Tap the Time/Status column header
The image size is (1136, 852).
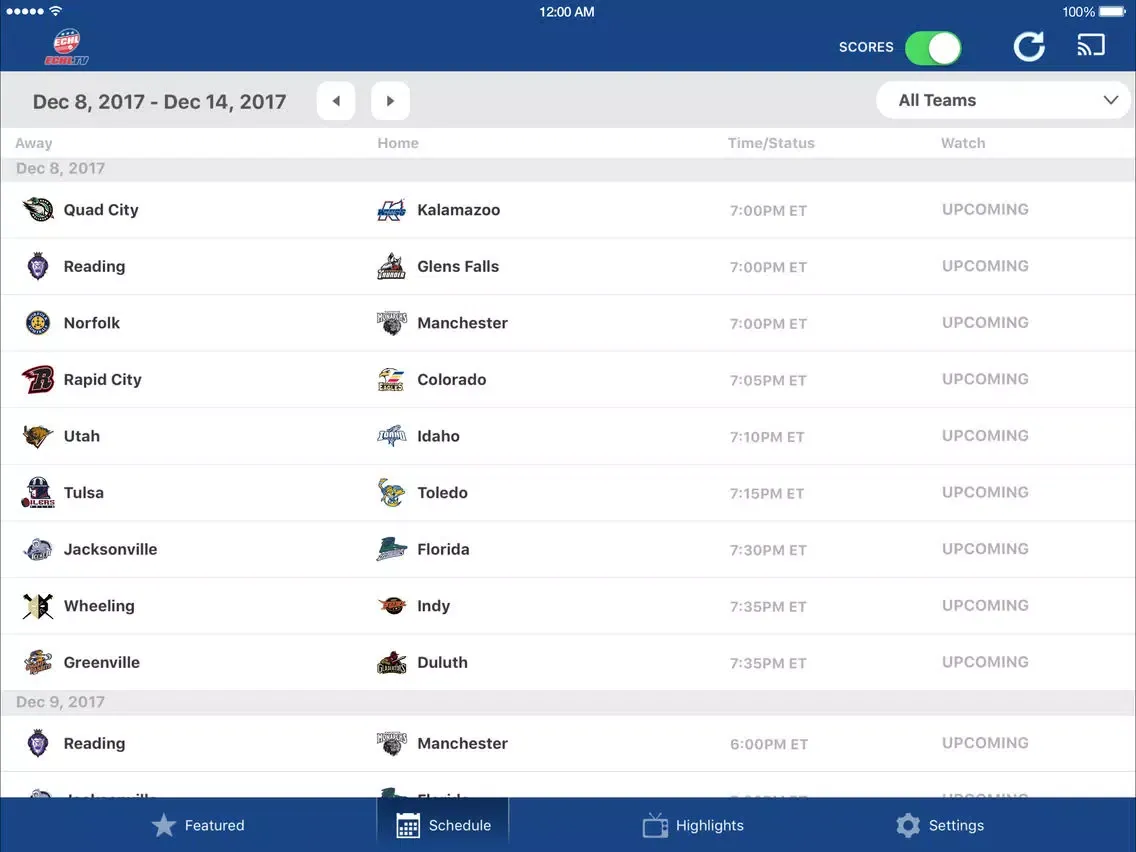point(771,143)
